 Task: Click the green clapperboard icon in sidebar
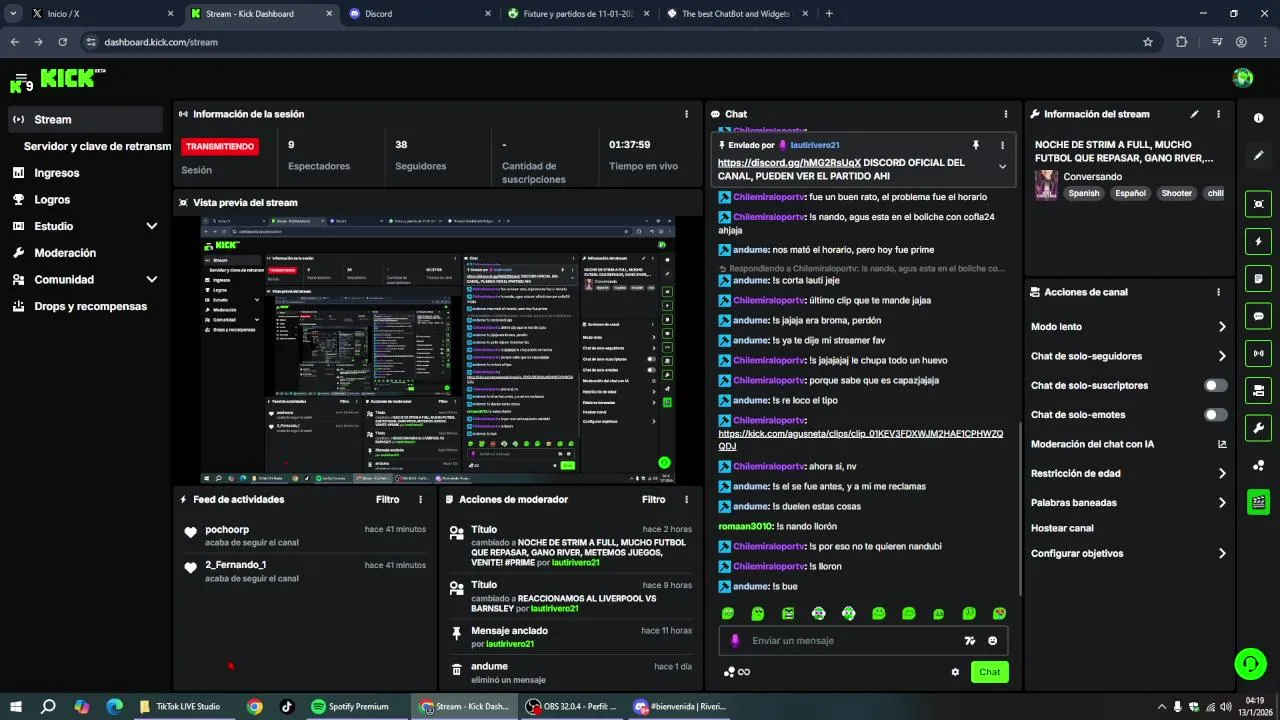[x=1258, y=502]
